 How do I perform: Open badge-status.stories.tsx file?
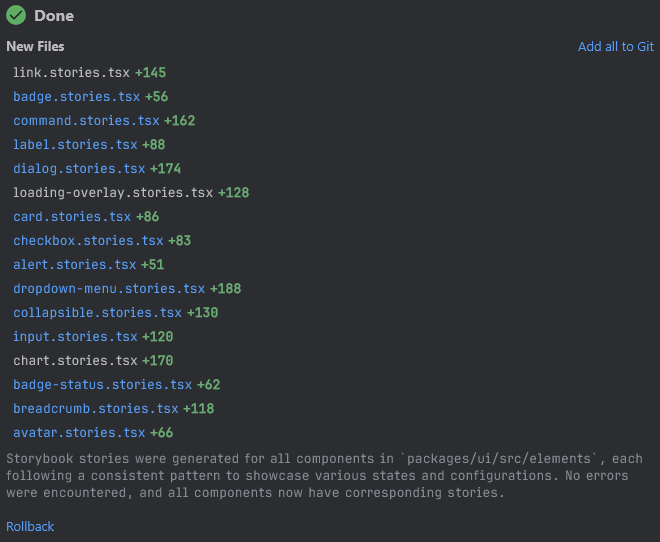point(102,385)
